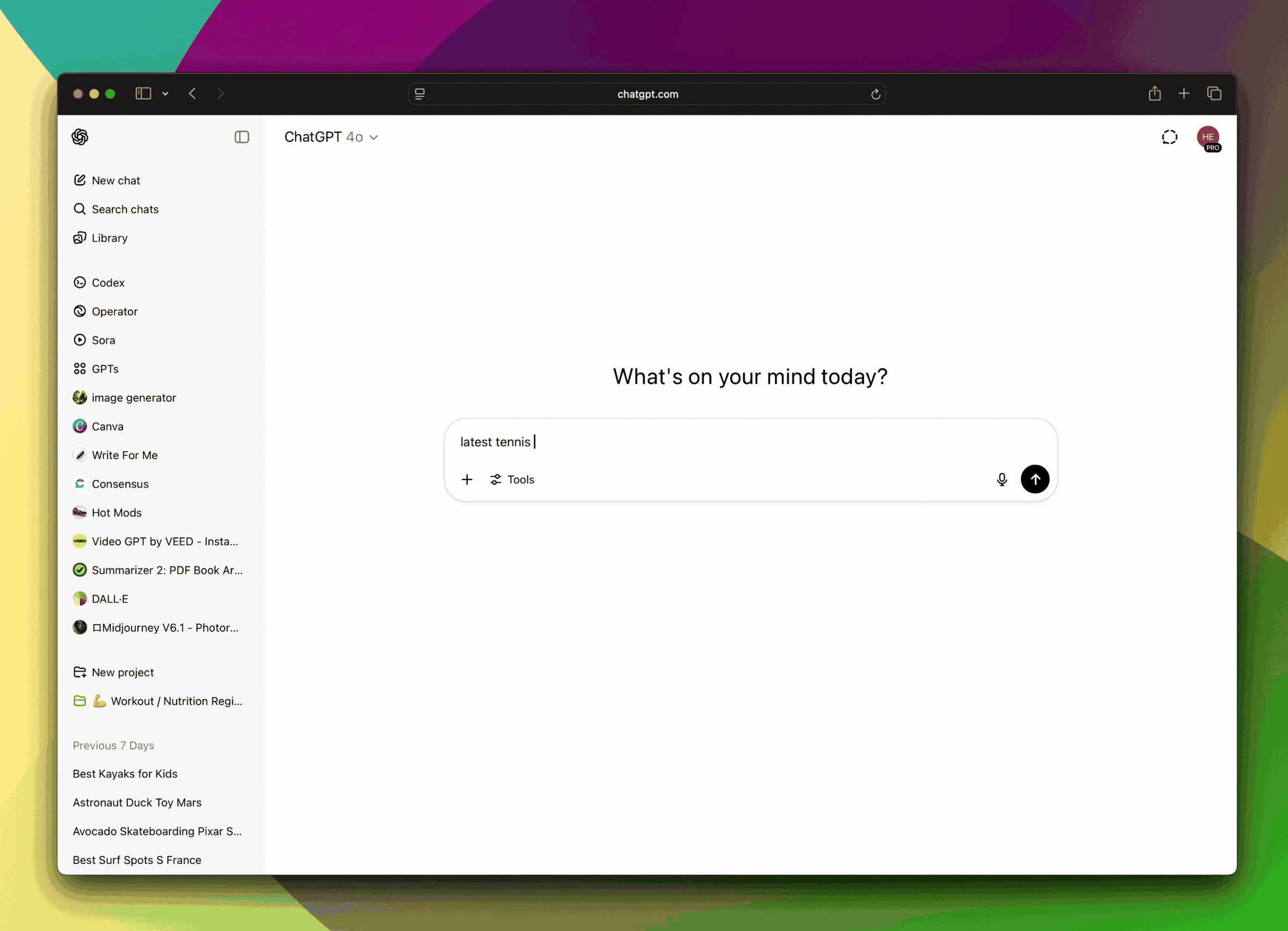The height and width of the screenshot is (931, 1288).
Task: Open the ChatGPT 4o model selector
Action: [332, 137]
